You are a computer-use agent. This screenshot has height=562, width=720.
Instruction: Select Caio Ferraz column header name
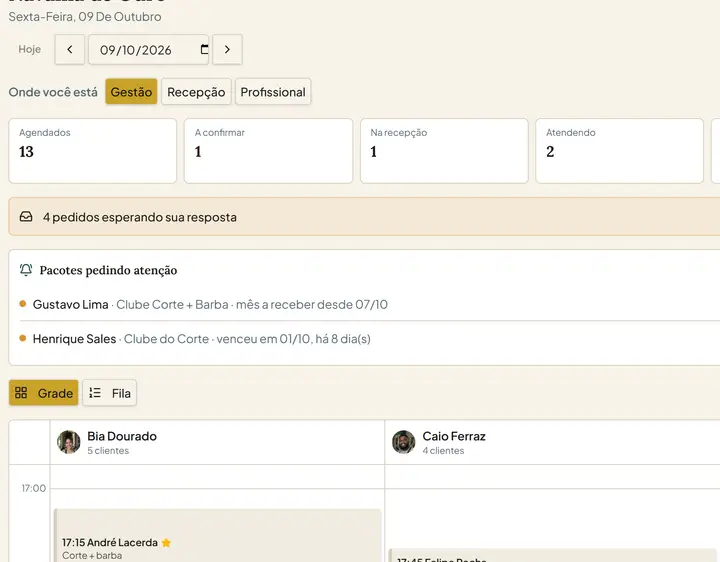pyautogui.click(x=454, y=436)
